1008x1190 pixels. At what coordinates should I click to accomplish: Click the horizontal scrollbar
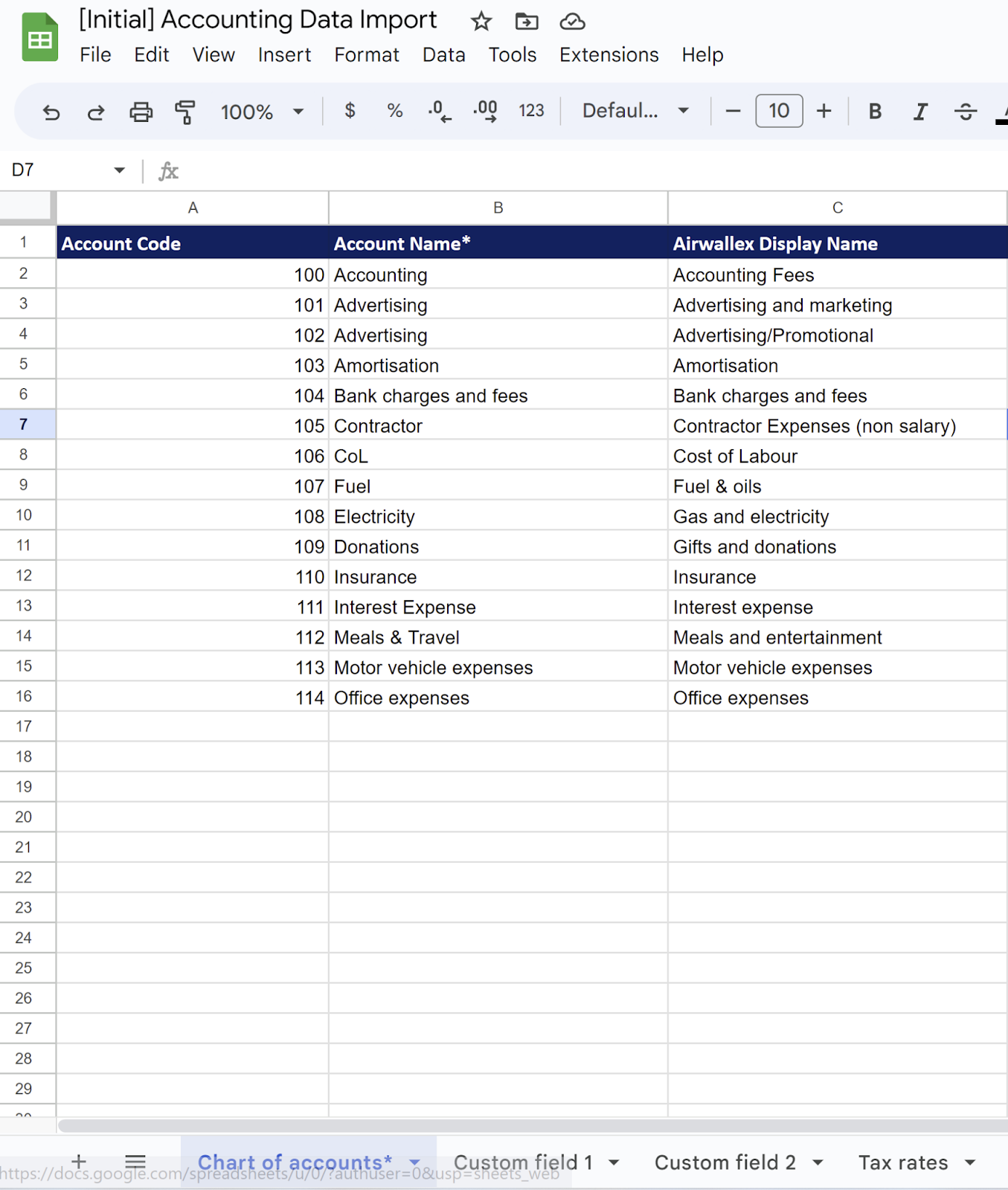coord(533,1126)
